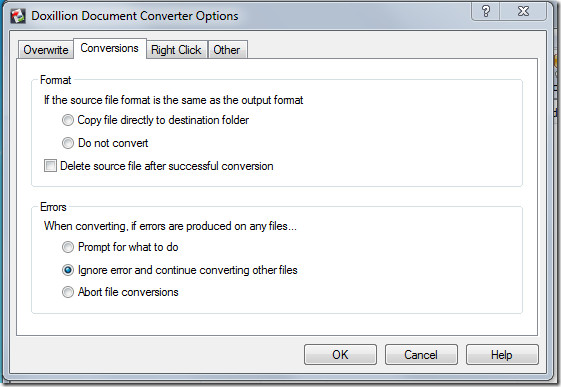Viewport: 561px width, 387px height.
Task: Open the Help button at bottom
Action: pos(502,354)
